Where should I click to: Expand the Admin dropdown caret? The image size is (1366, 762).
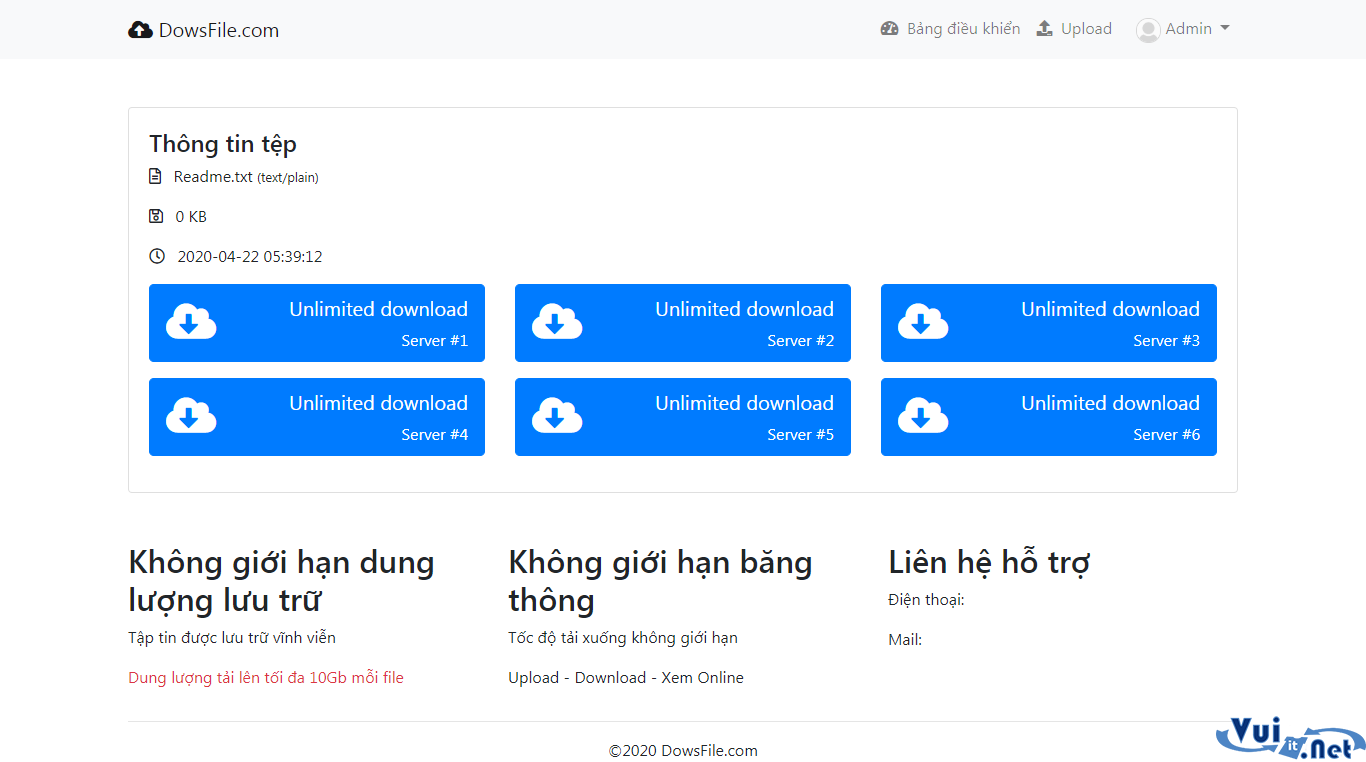point(1225,29)
